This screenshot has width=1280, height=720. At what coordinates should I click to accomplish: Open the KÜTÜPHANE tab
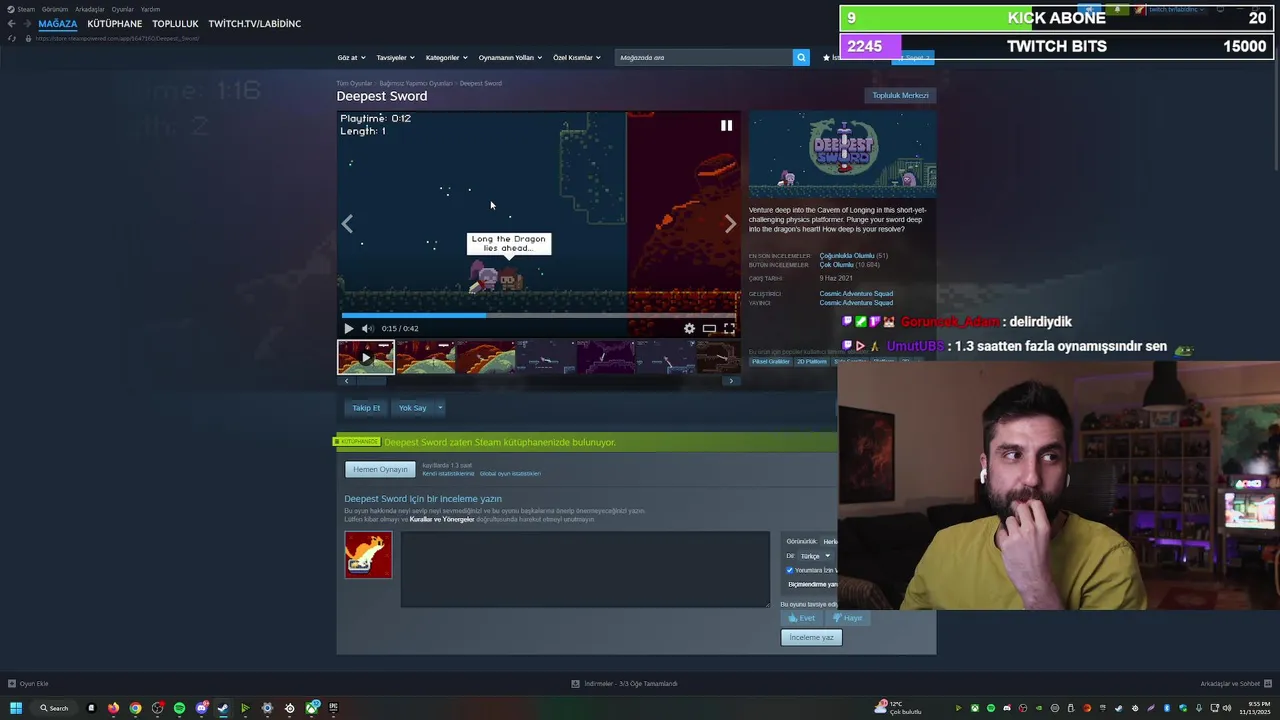(x=115, y=23)
